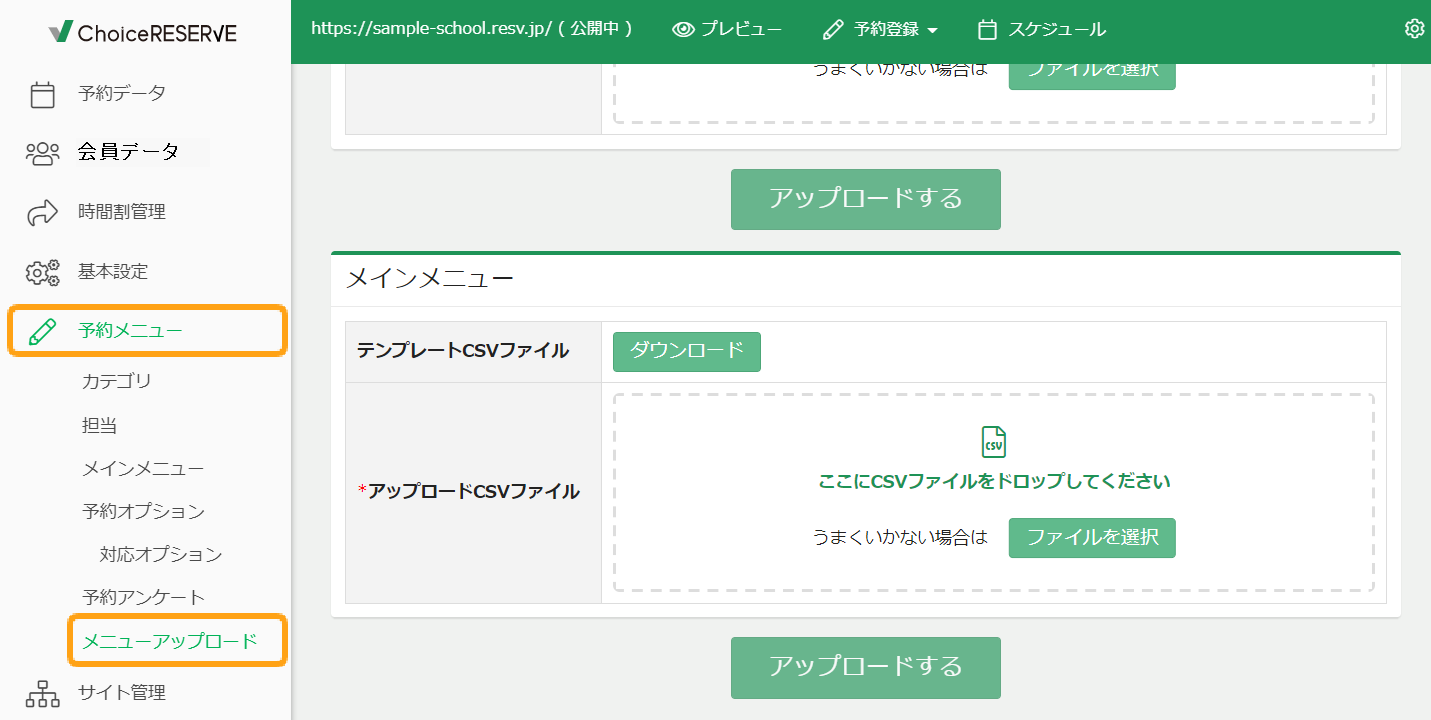
Task: Click the ここにCSVファイルをドロップしてください text
Action: click(x=994, y=482)
